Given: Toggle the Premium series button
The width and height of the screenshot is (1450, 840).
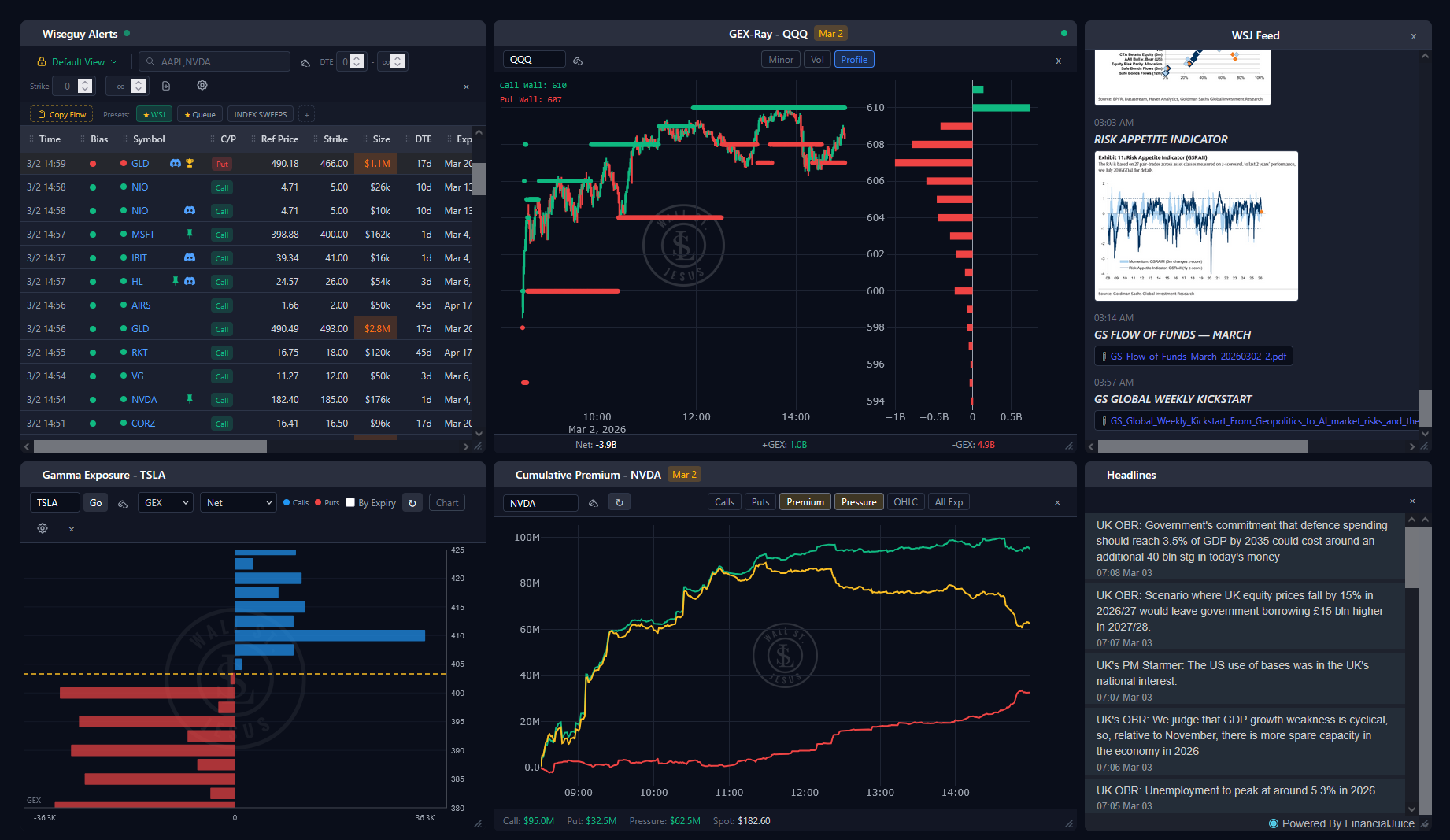Looking at the screenshot, I should pos(805,502).
